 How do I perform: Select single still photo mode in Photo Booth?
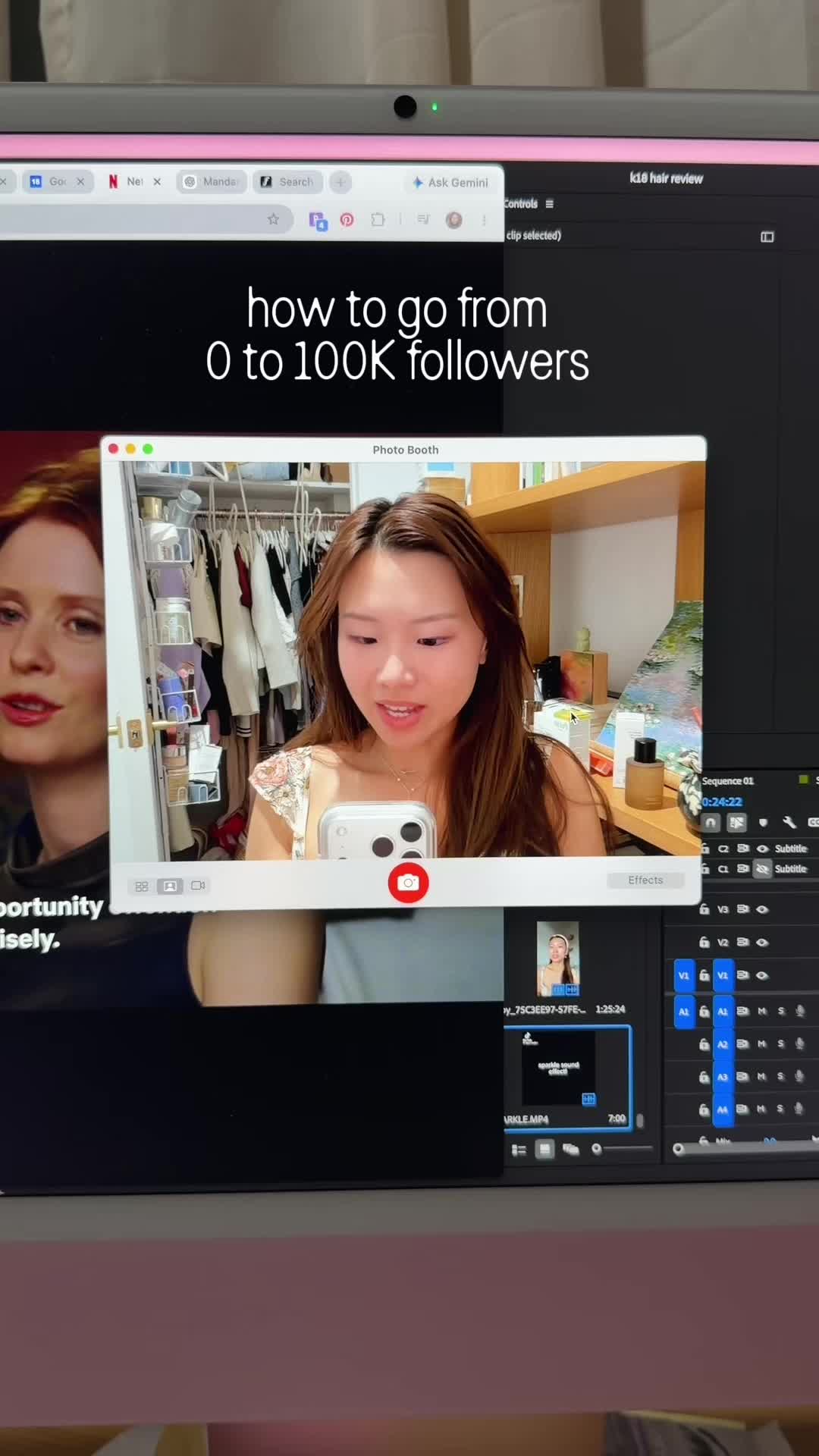(x=170, y=886)
